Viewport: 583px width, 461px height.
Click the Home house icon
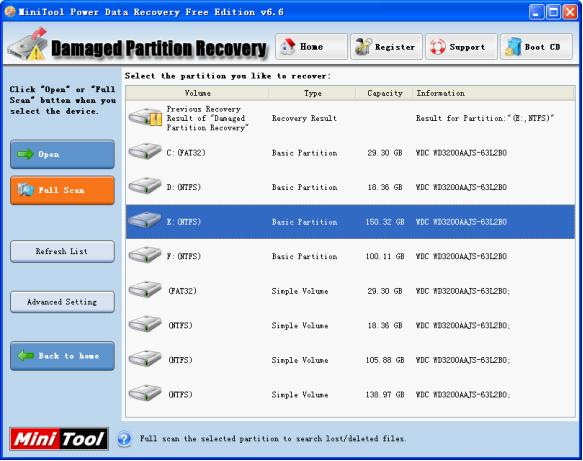coord(287,47)
